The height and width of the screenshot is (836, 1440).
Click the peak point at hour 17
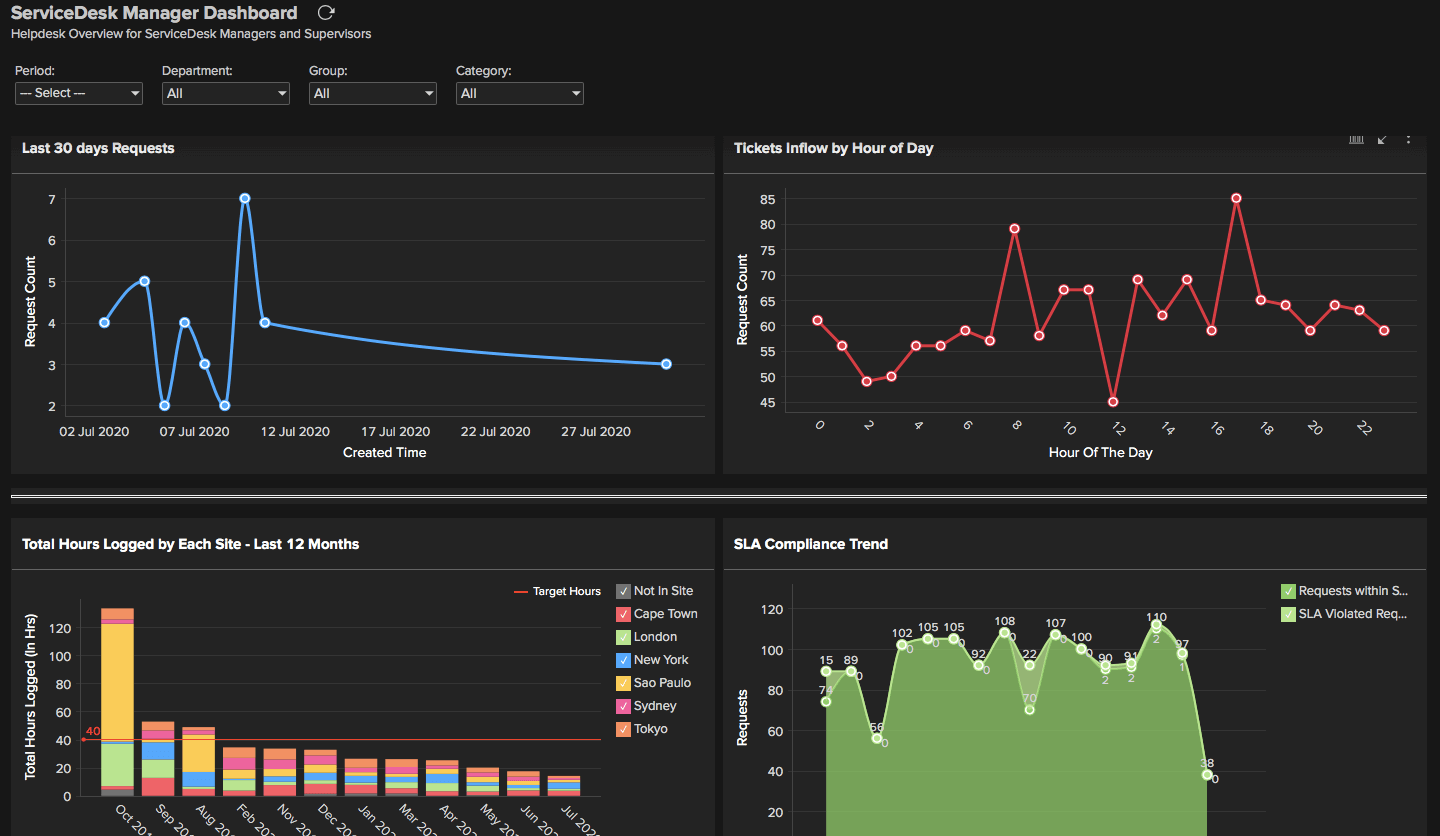(x=1236, y=198)
